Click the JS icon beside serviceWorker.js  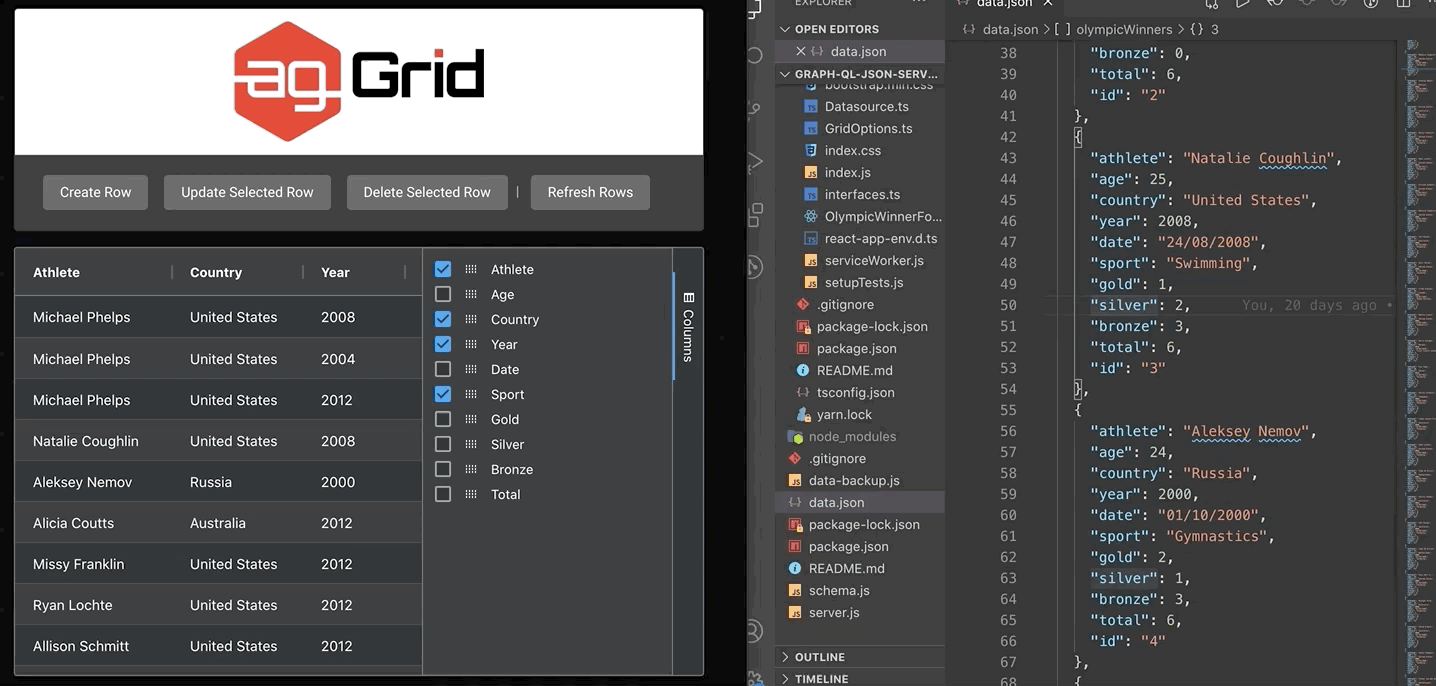coord(811,260)
